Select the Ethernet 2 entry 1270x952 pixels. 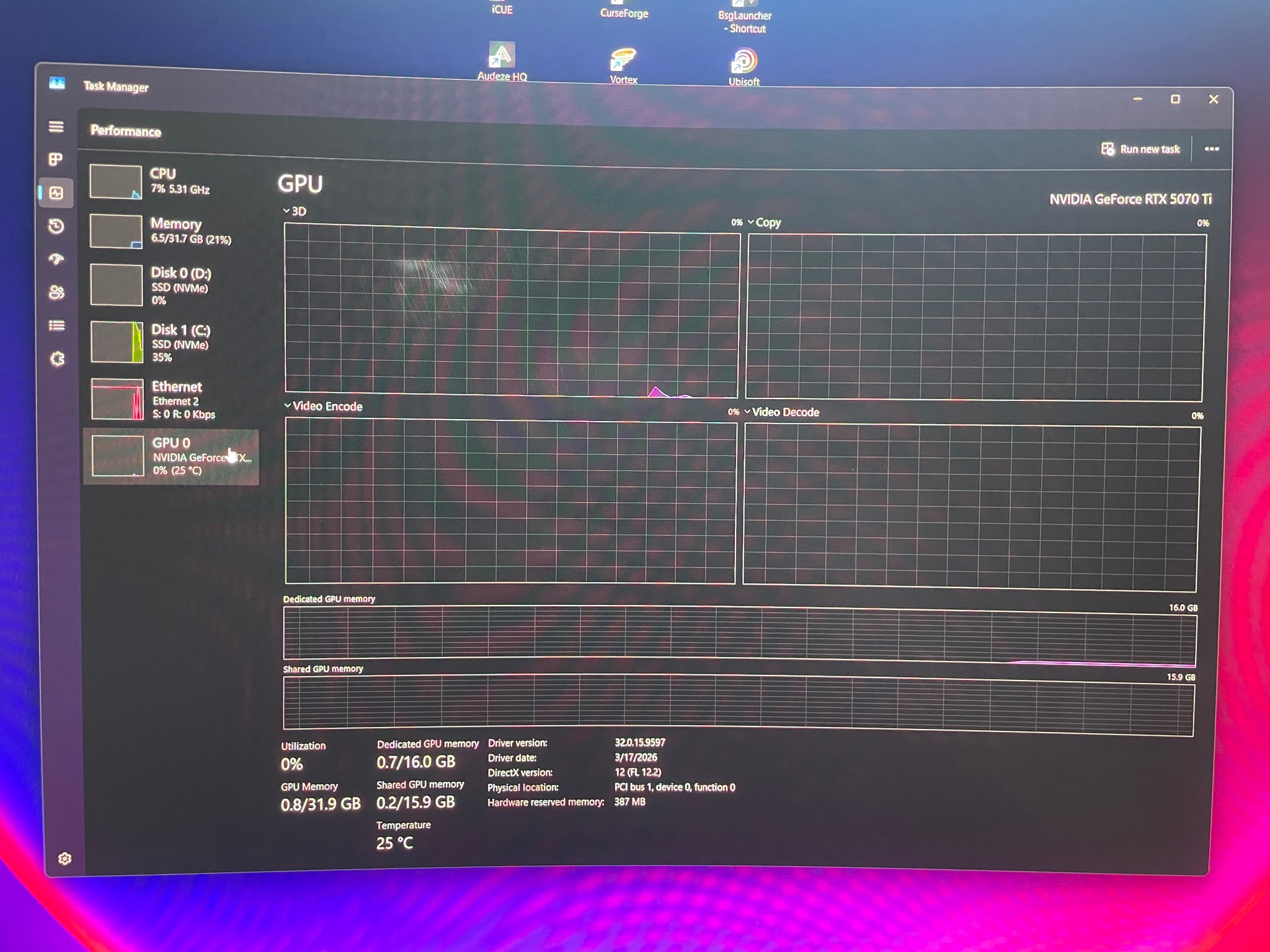coord(172,400)
